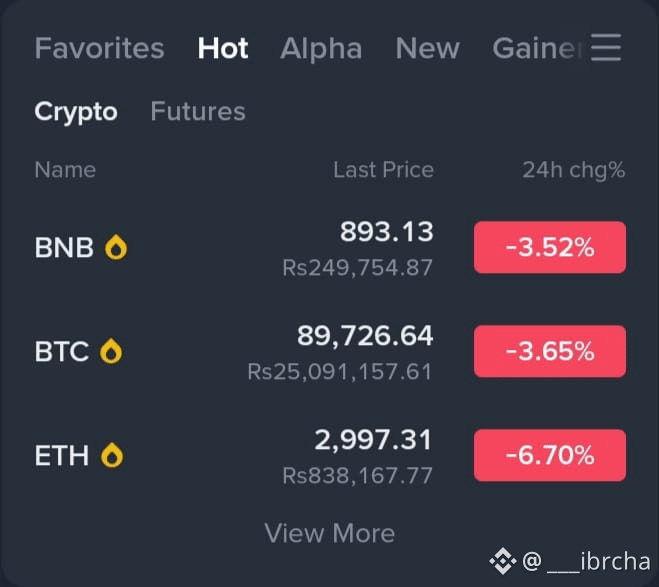Tap the Binance logo in the watermark
Image resolution: width=659 pixels, height=587 pixels.
[x=503, y=561]
